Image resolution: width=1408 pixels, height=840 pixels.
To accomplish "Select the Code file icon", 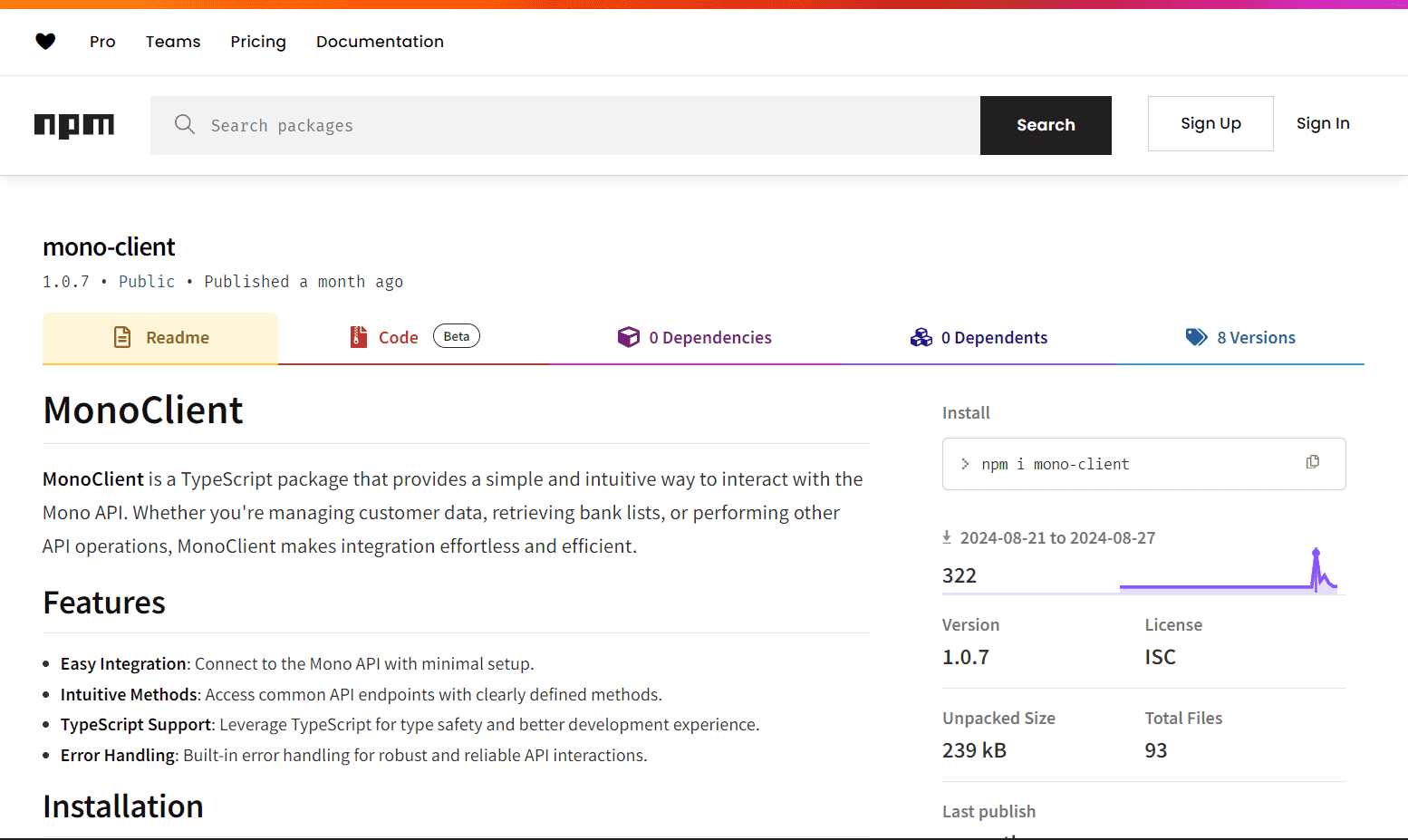I will click(x=359, y=335).
